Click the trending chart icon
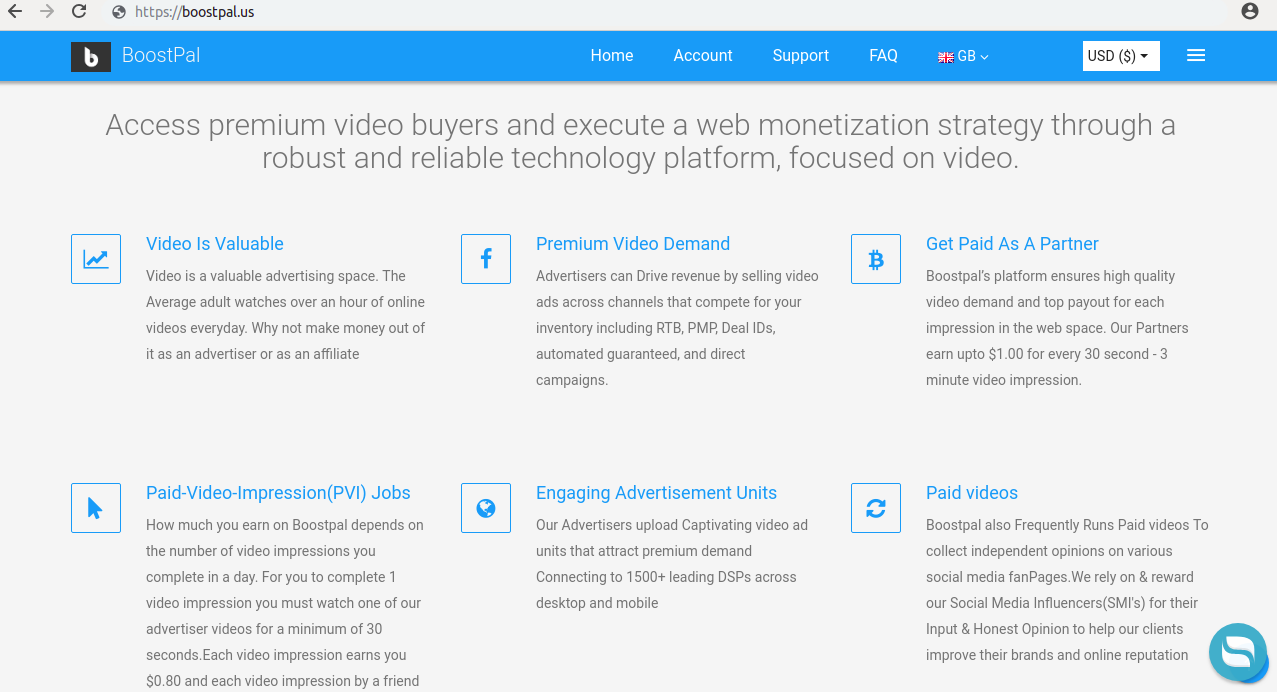Viewport: 1277px width, 692px height. pyautogui.click(x=96, y=259)
